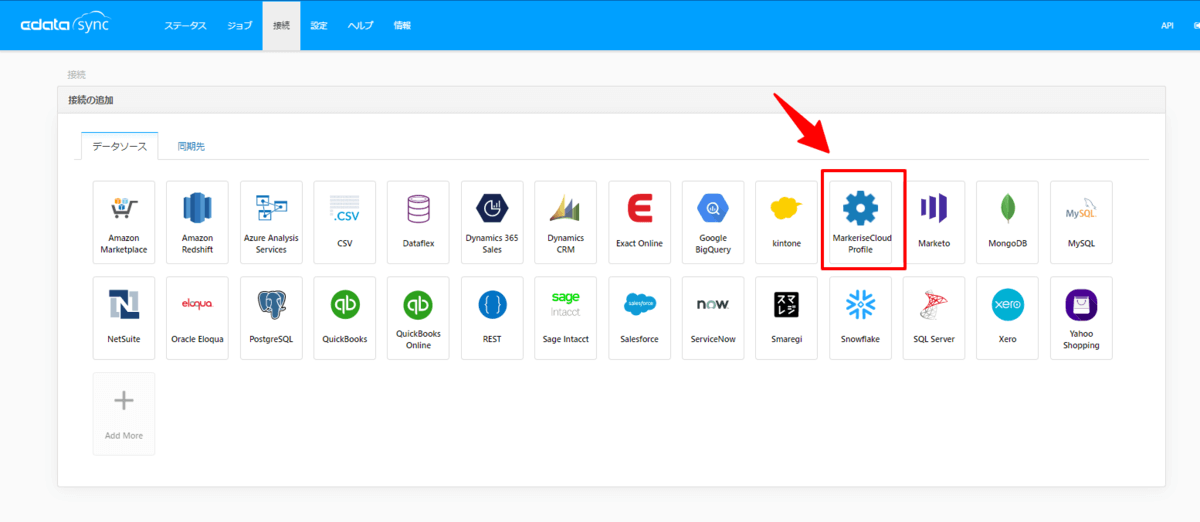Choose the ServiceNow connector
Screen dimensions: 1200x522
click(713, 318)
